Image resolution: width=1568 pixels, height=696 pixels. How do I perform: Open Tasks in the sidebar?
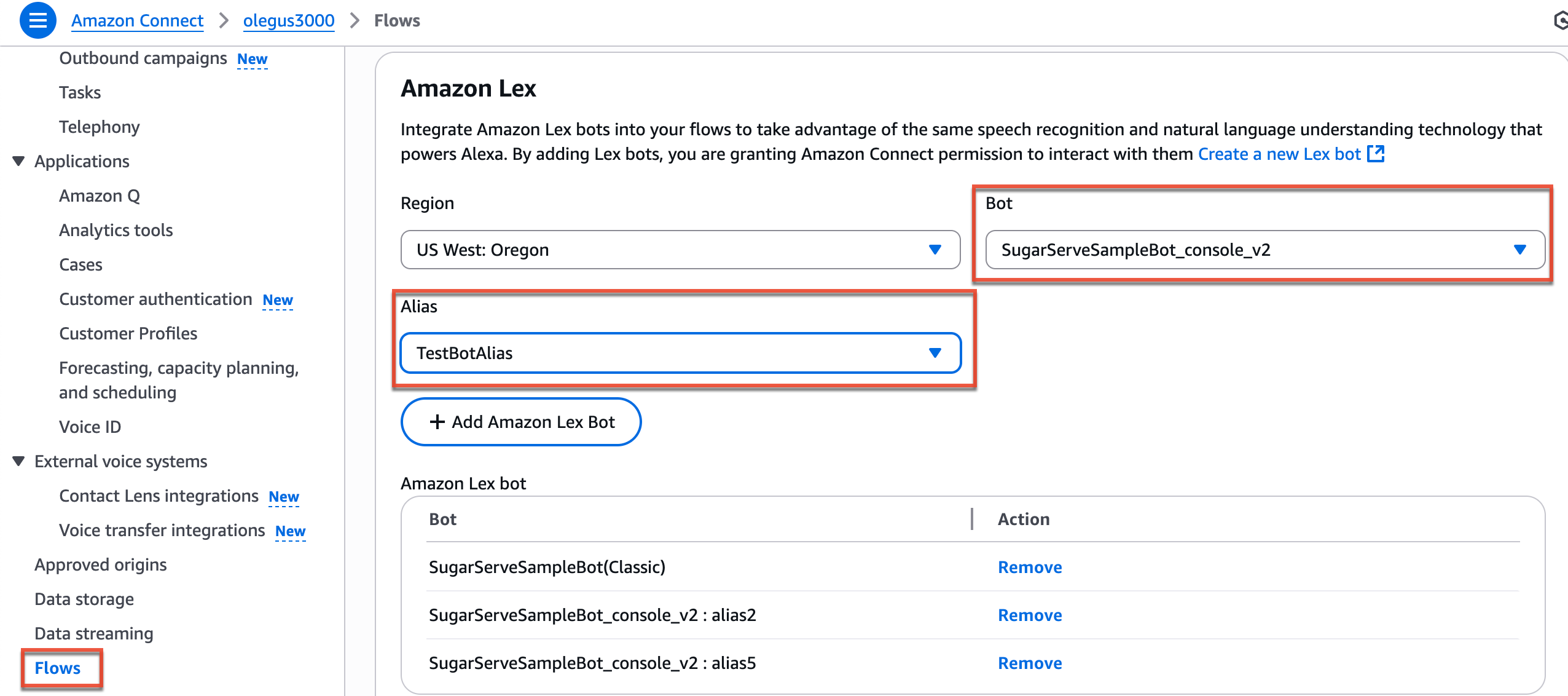click(x=80, y=92)
